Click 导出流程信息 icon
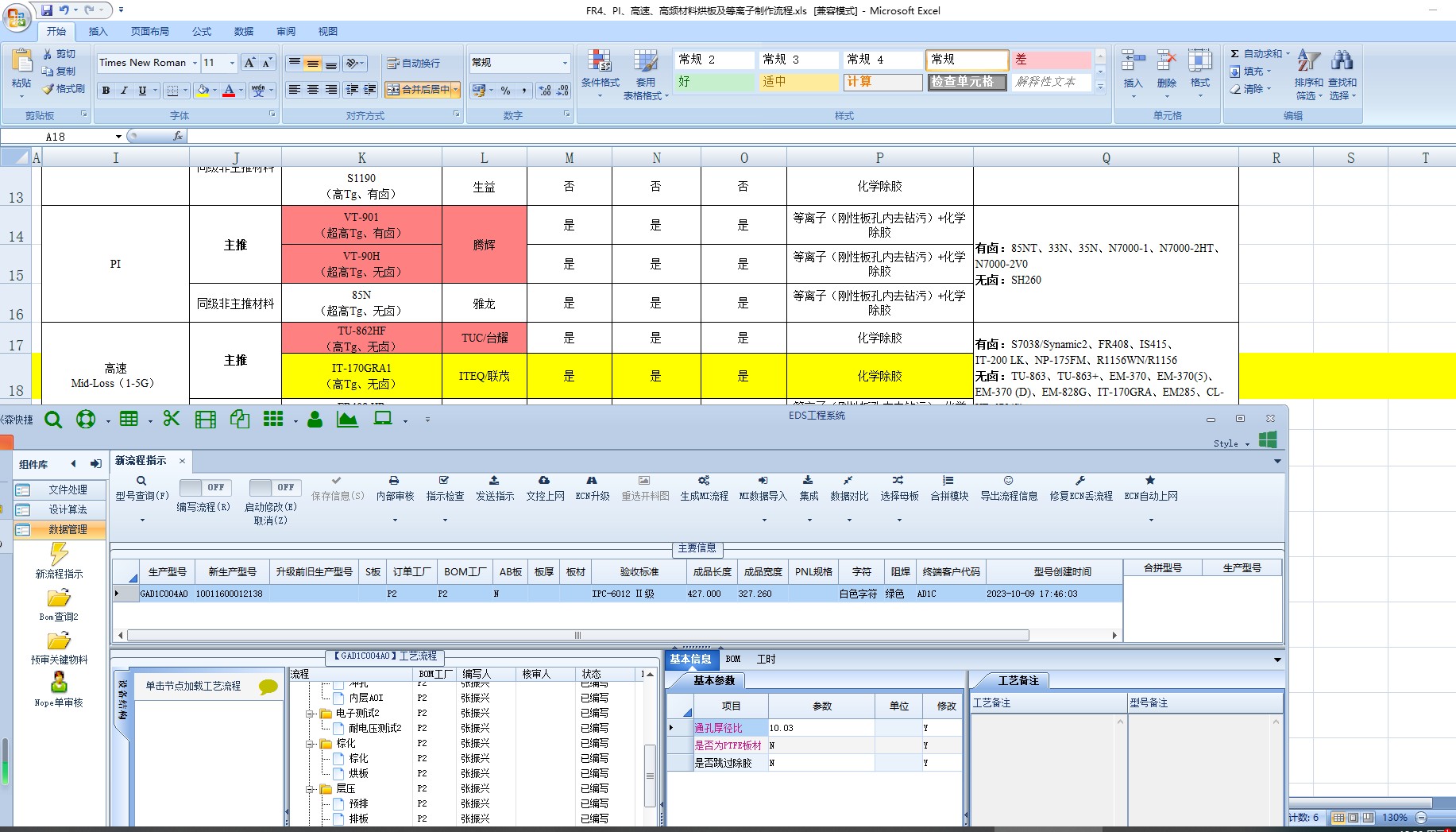 1008,481
